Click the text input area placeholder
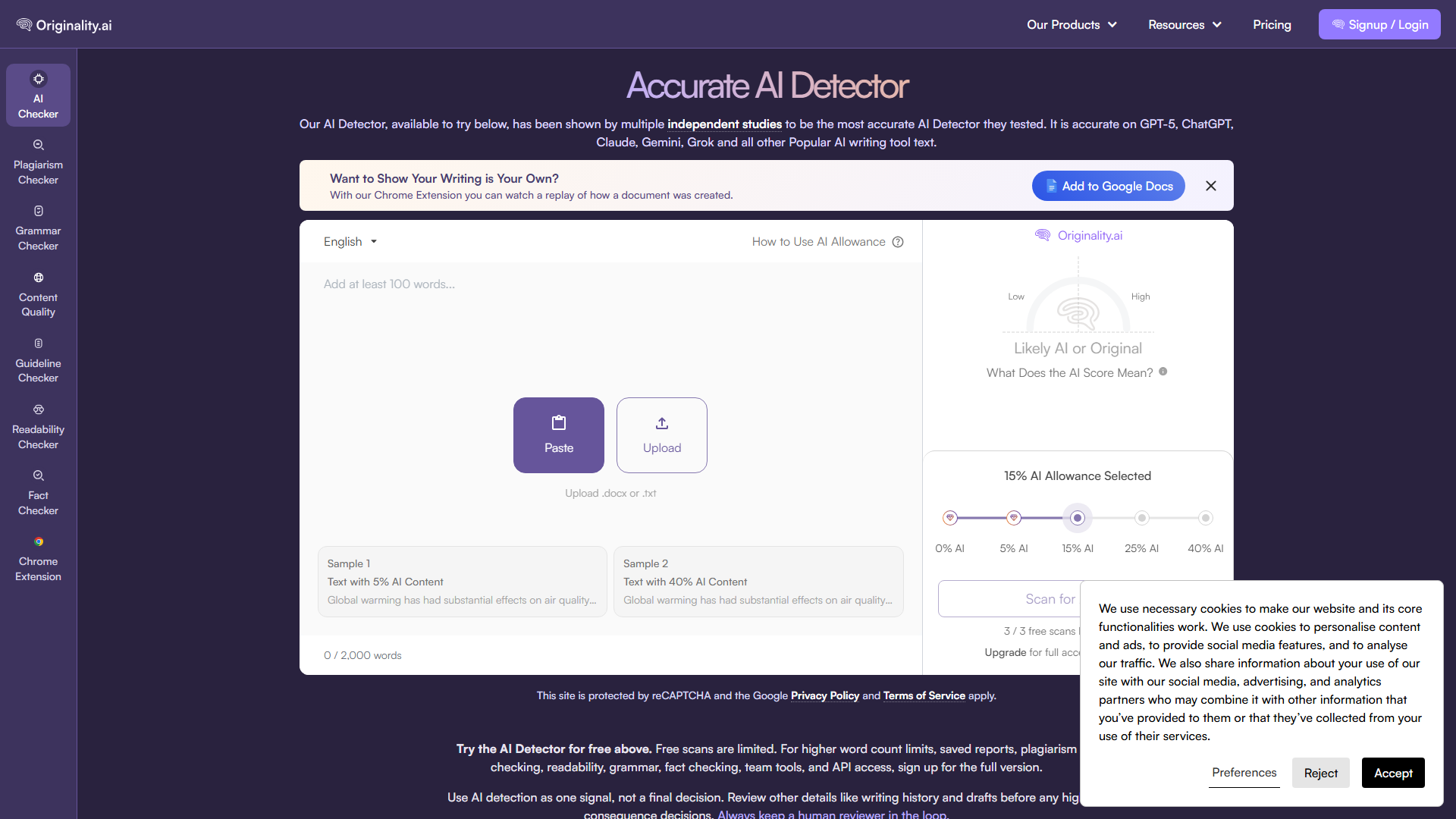Screen dimensions: 1456x819 [x=389, y=284]
